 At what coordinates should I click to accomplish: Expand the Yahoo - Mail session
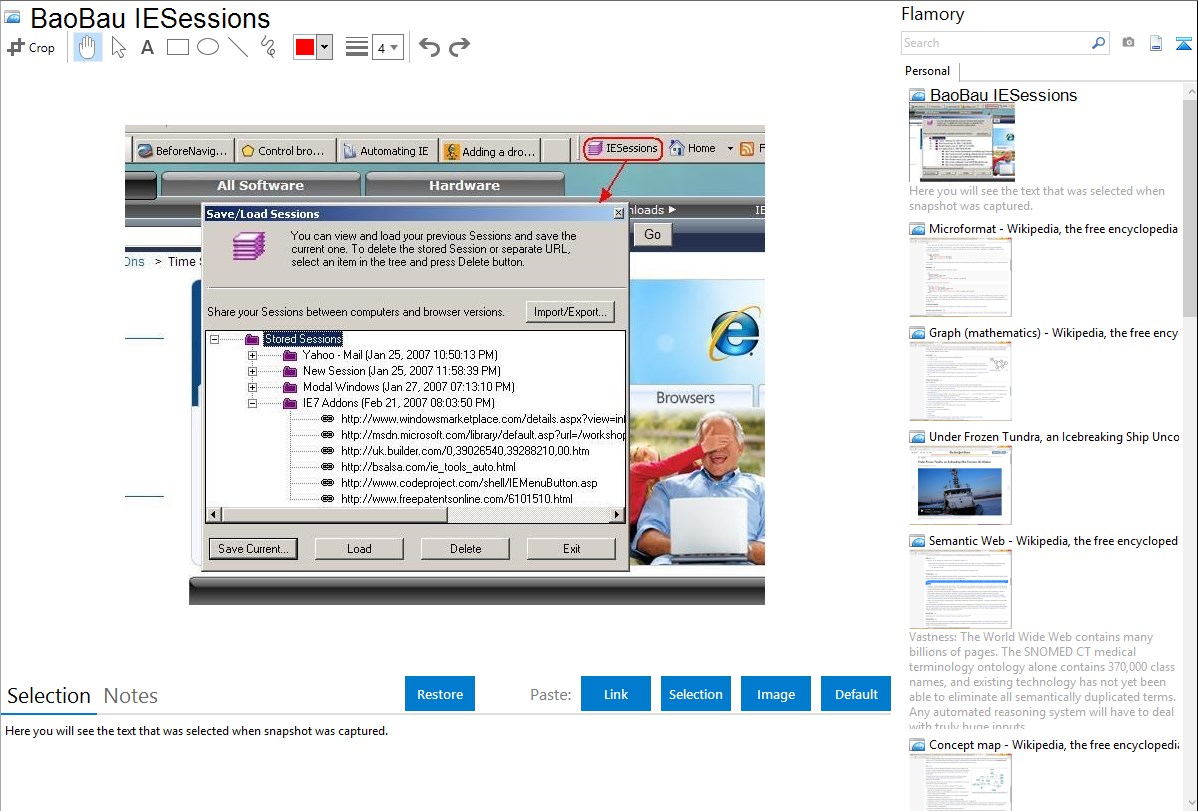click(x=252, y=355)
